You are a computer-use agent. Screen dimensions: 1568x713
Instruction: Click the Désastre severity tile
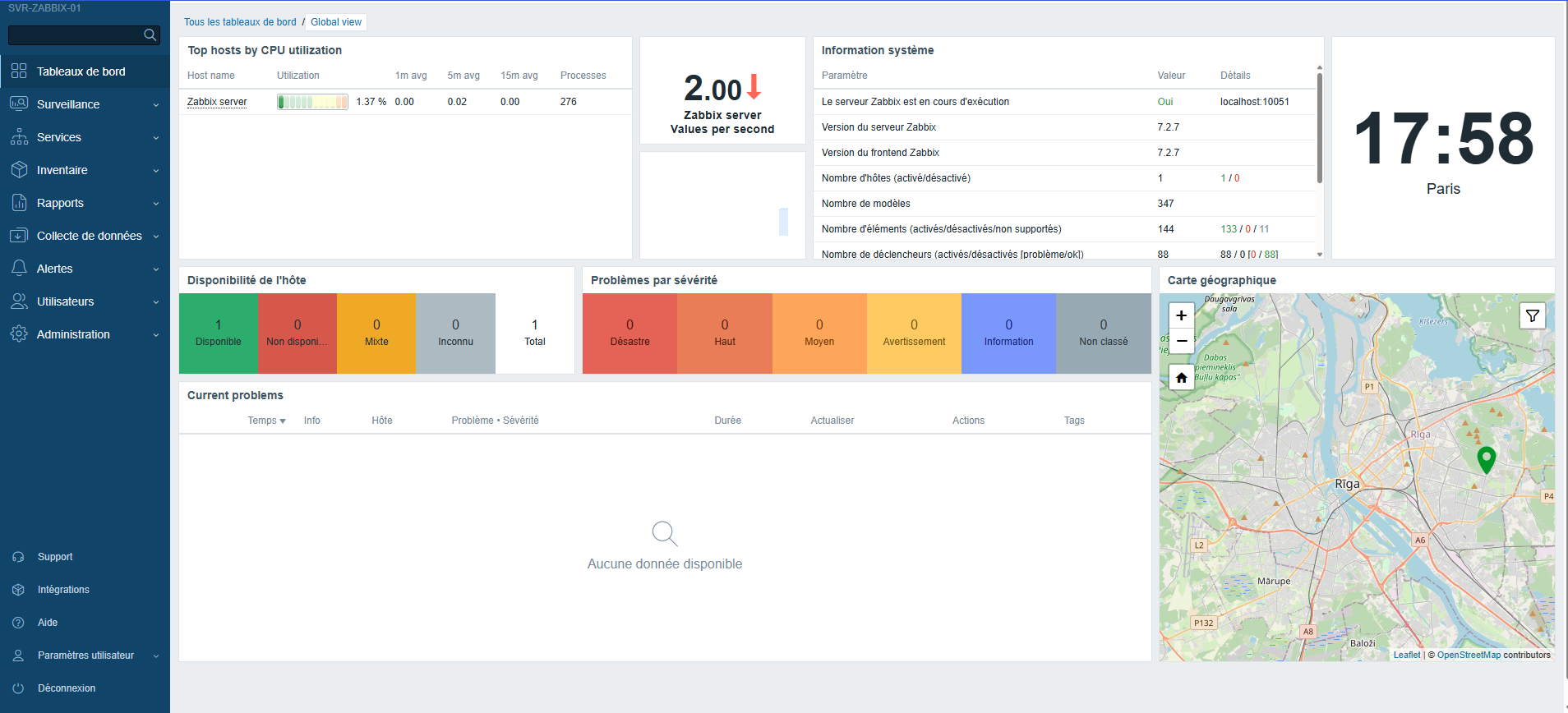(630, 333)
